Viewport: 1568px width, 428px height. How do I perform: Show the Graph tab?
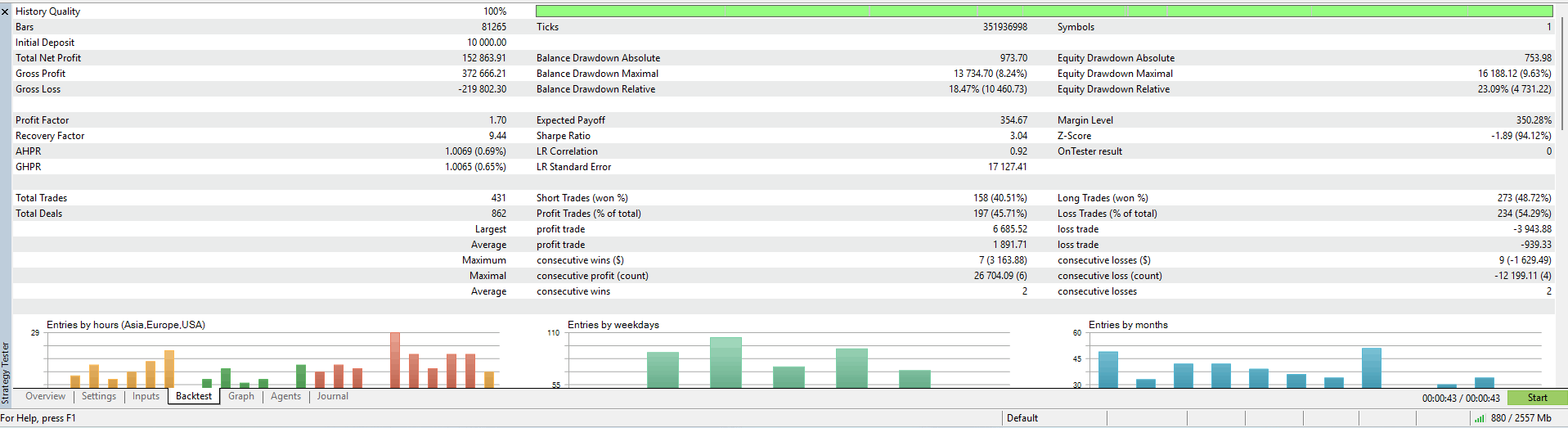[241, 396]
